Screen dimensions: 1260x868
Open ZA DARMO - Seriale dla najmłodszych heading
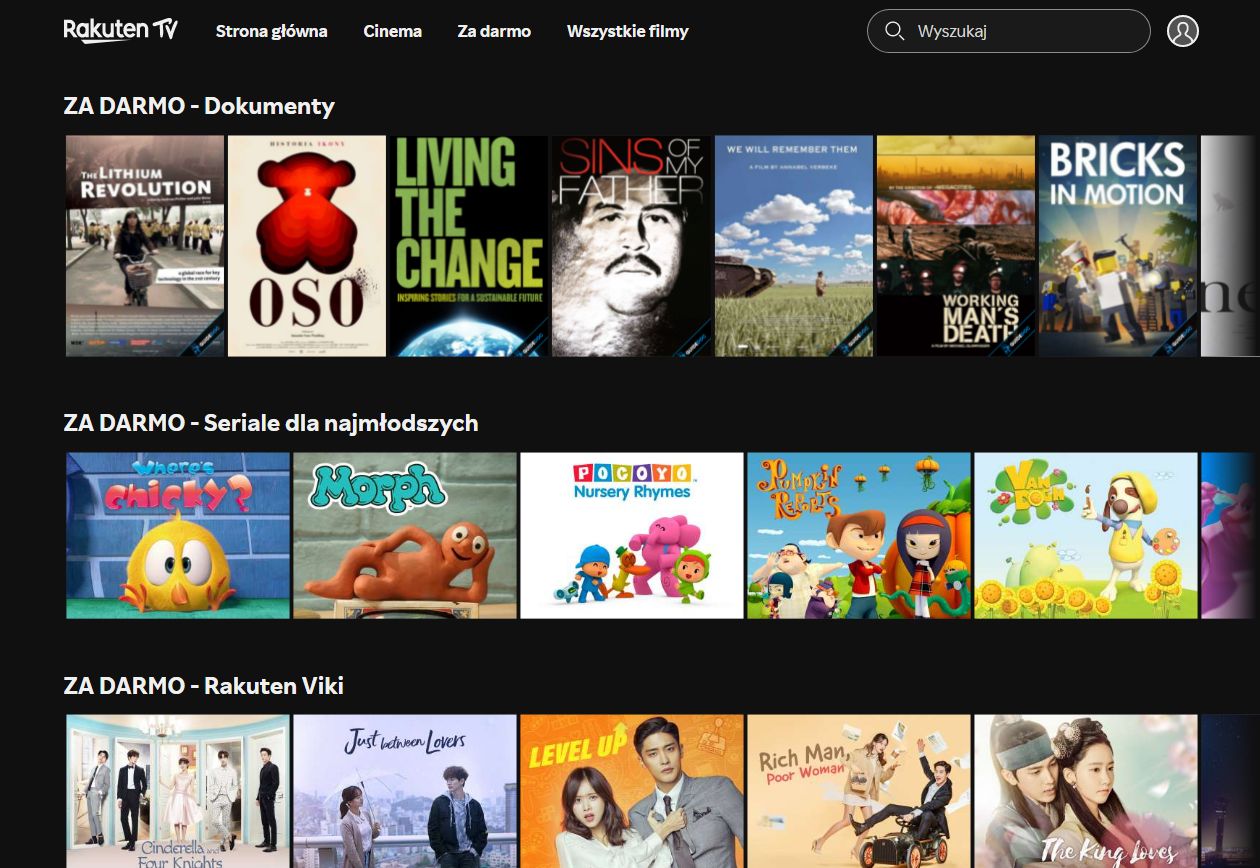(271, 423)
